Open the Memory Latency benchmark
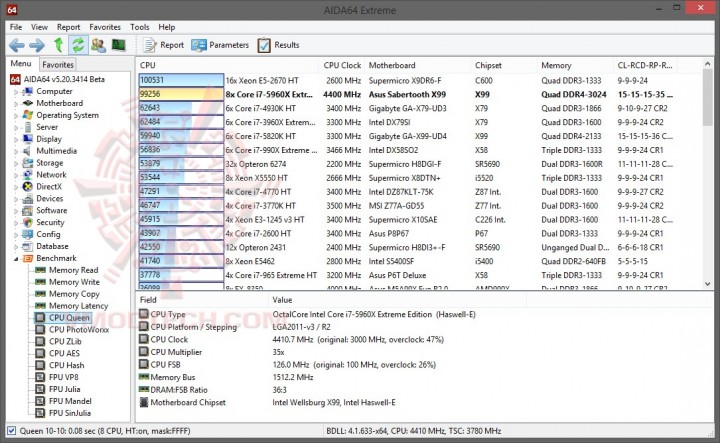Viewport: 720px width, 443px height. point(79,306)
